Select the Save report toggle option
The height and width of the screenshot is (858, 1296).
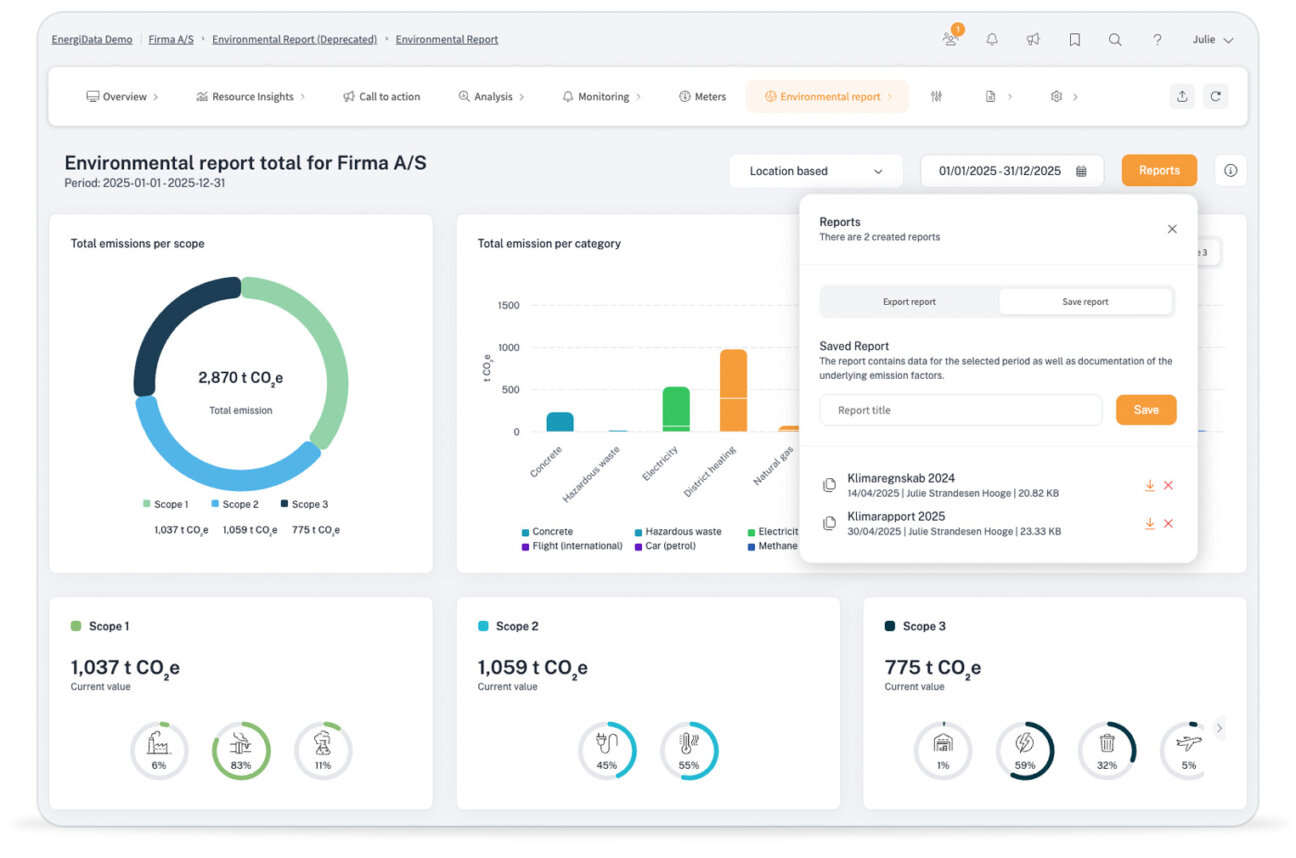1085,302
